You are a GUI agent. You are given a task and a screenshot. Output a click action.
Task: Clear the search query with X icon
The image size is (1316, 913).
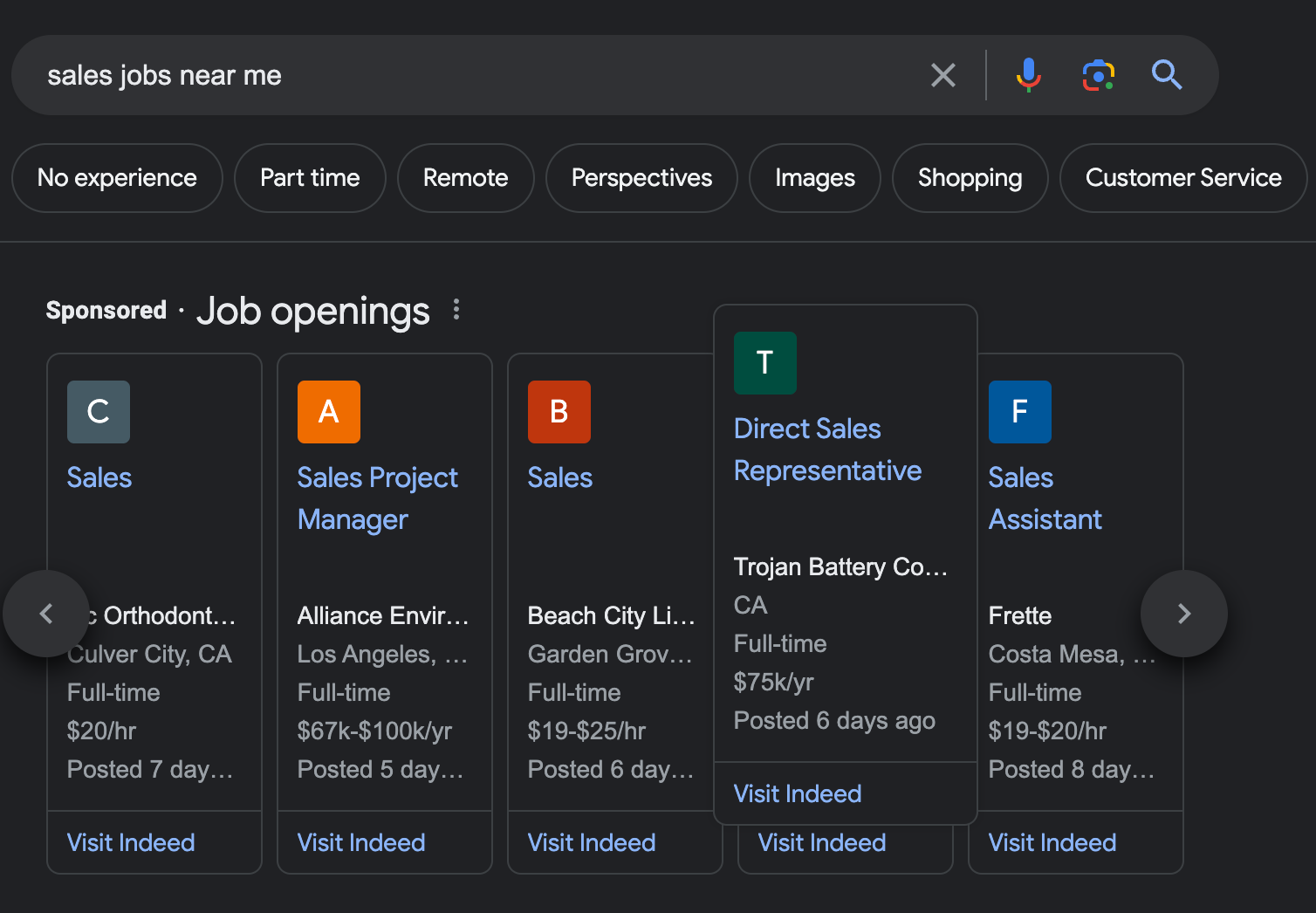point(943,76)
